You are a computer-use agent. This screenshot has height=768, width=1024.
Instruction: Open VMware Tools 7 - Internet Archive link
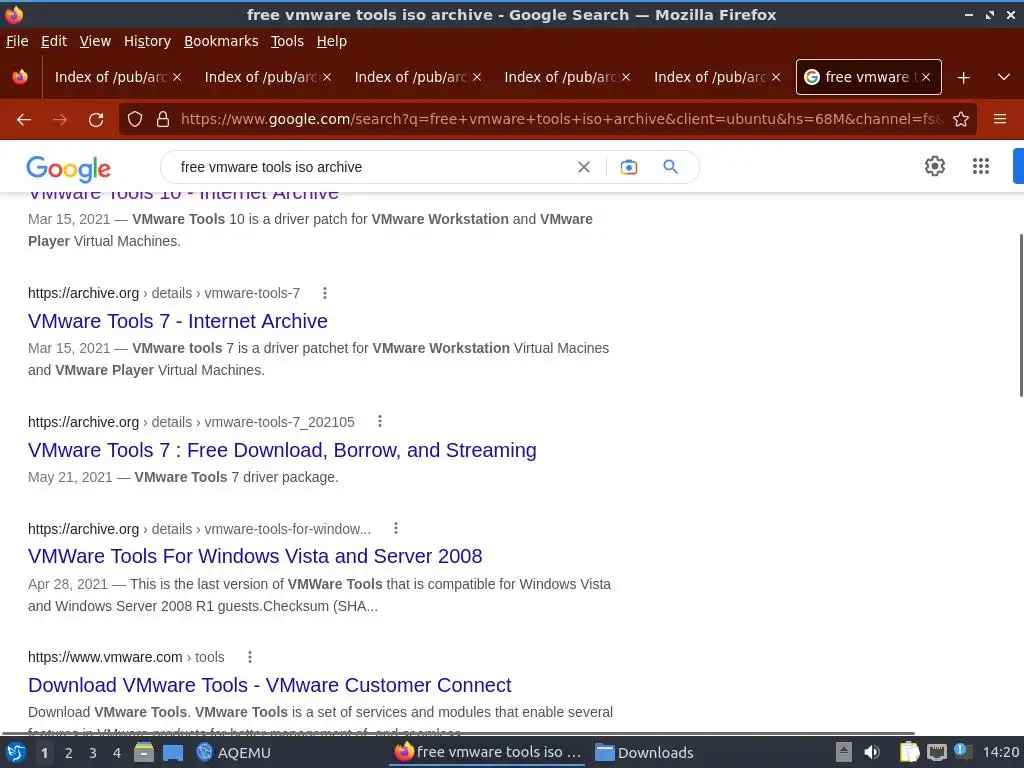tap(178, 321)
